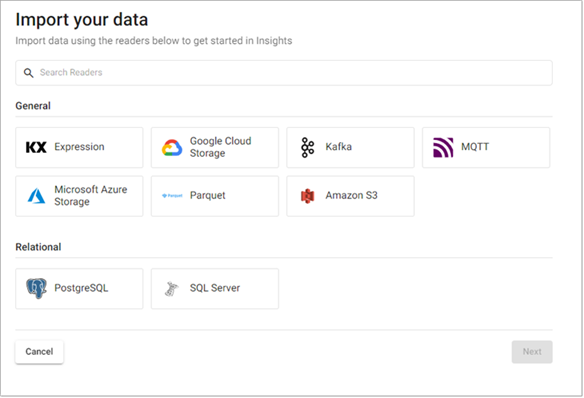Cancel the data import dialog
The width and height of the screenshot is (584, 398).
tap(39, 351)
